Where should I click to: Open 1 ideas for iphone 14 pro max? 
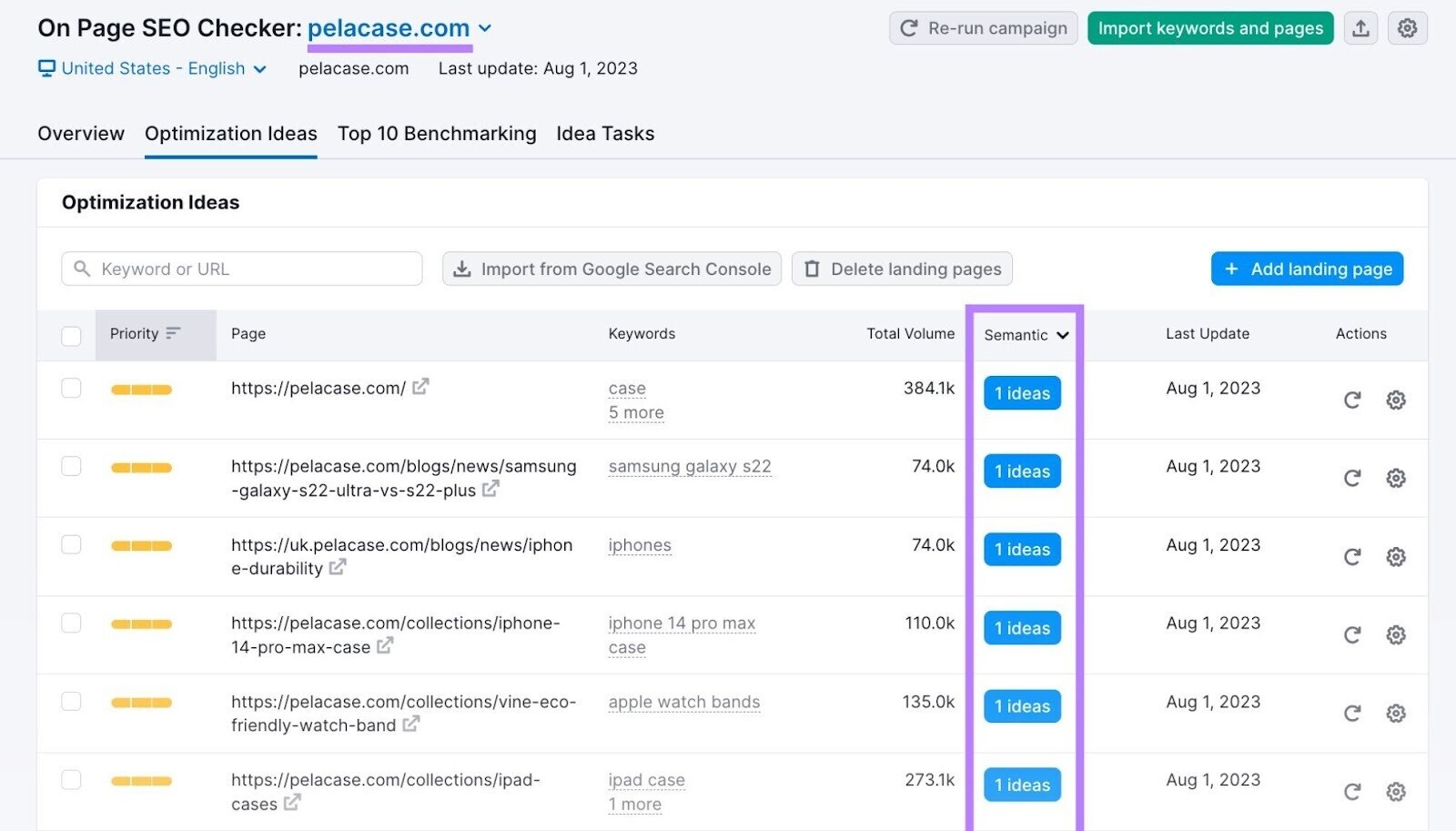1022,628
